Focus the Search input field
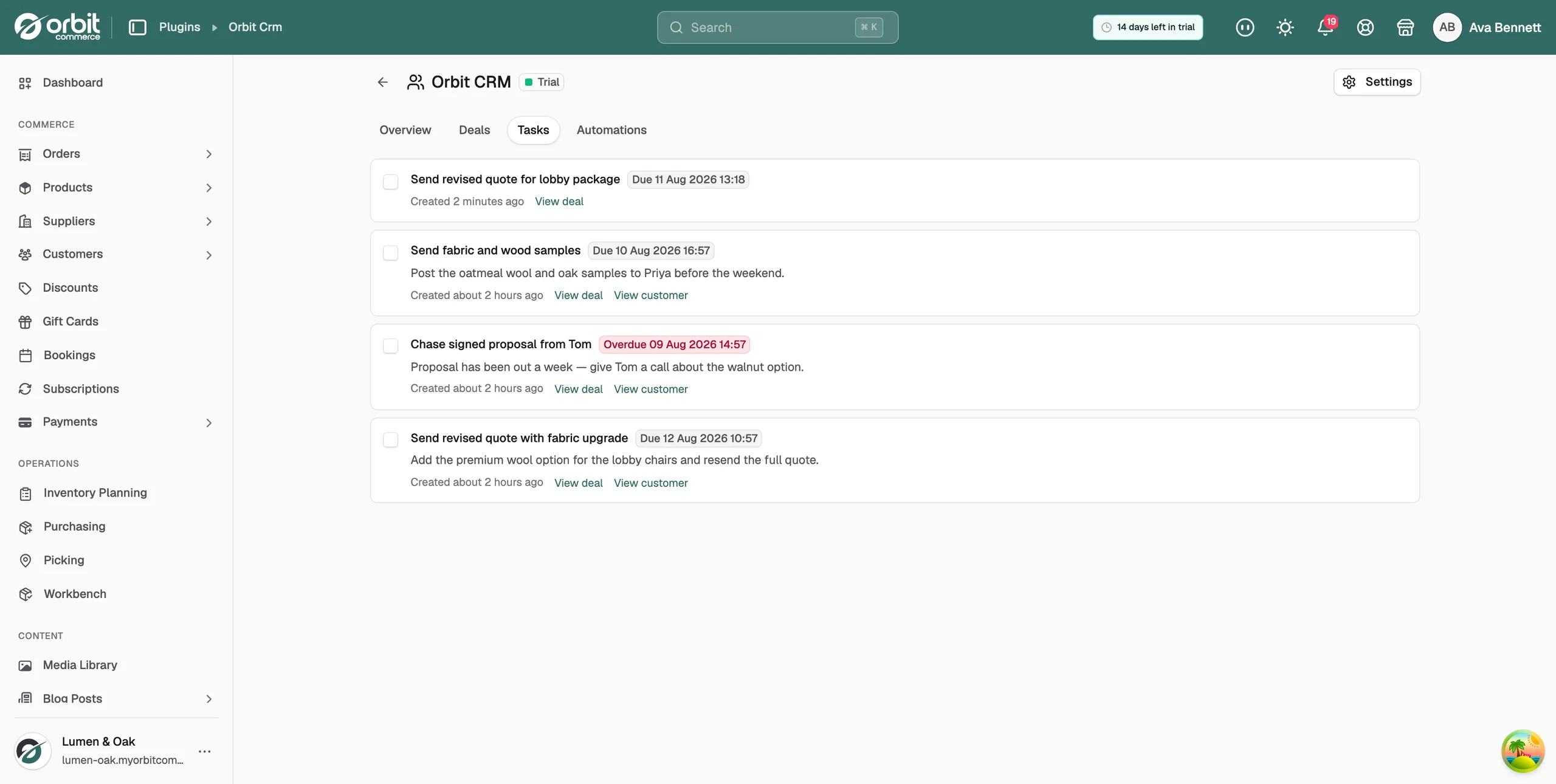Image resolution: width=1556 pixels, height=784 pixels. tap(777, 27)
